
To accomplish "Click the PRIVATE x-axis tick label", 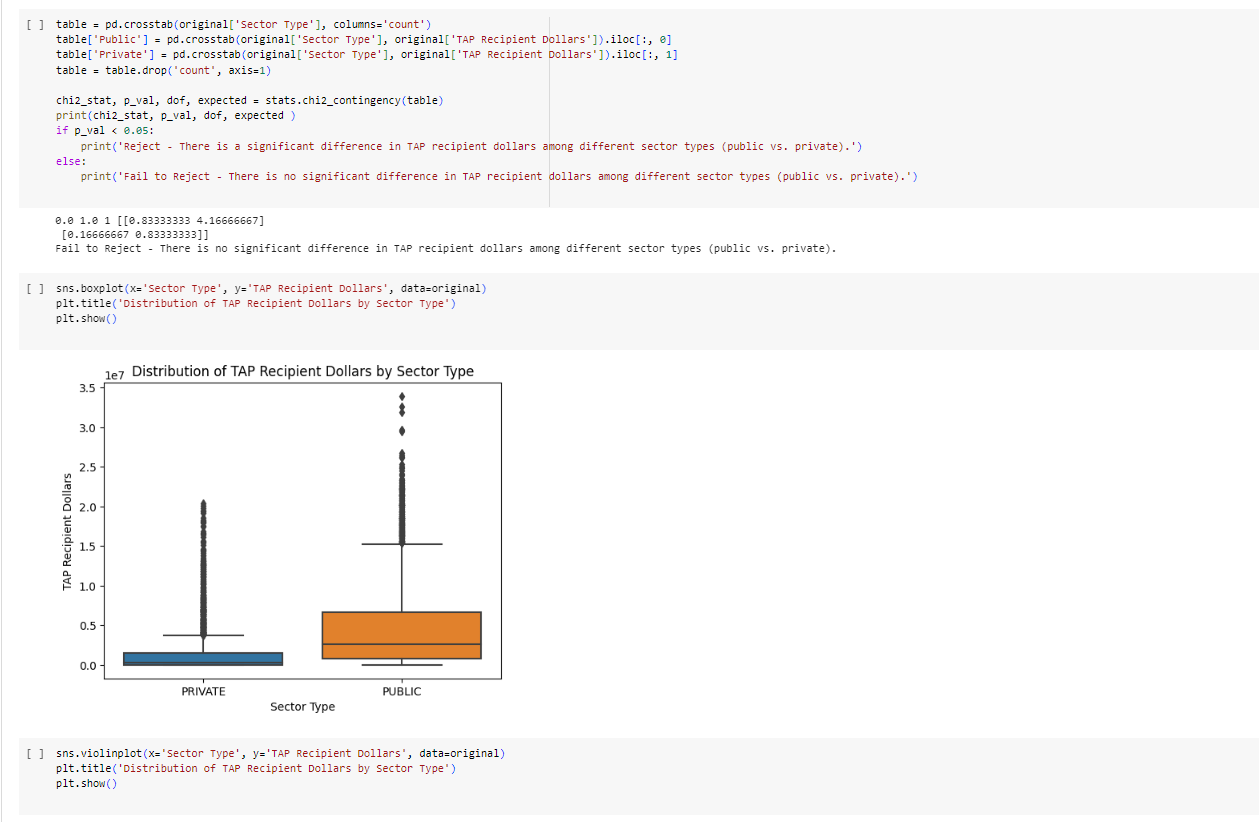I will pos(203,691).
